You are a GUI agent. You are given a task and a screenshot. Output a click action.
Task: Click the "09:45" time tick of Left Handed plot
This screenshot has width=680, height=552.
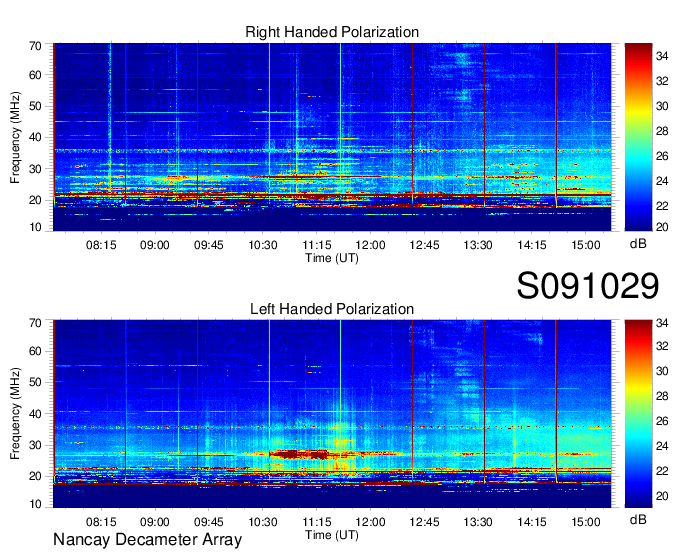click(209, 522)
